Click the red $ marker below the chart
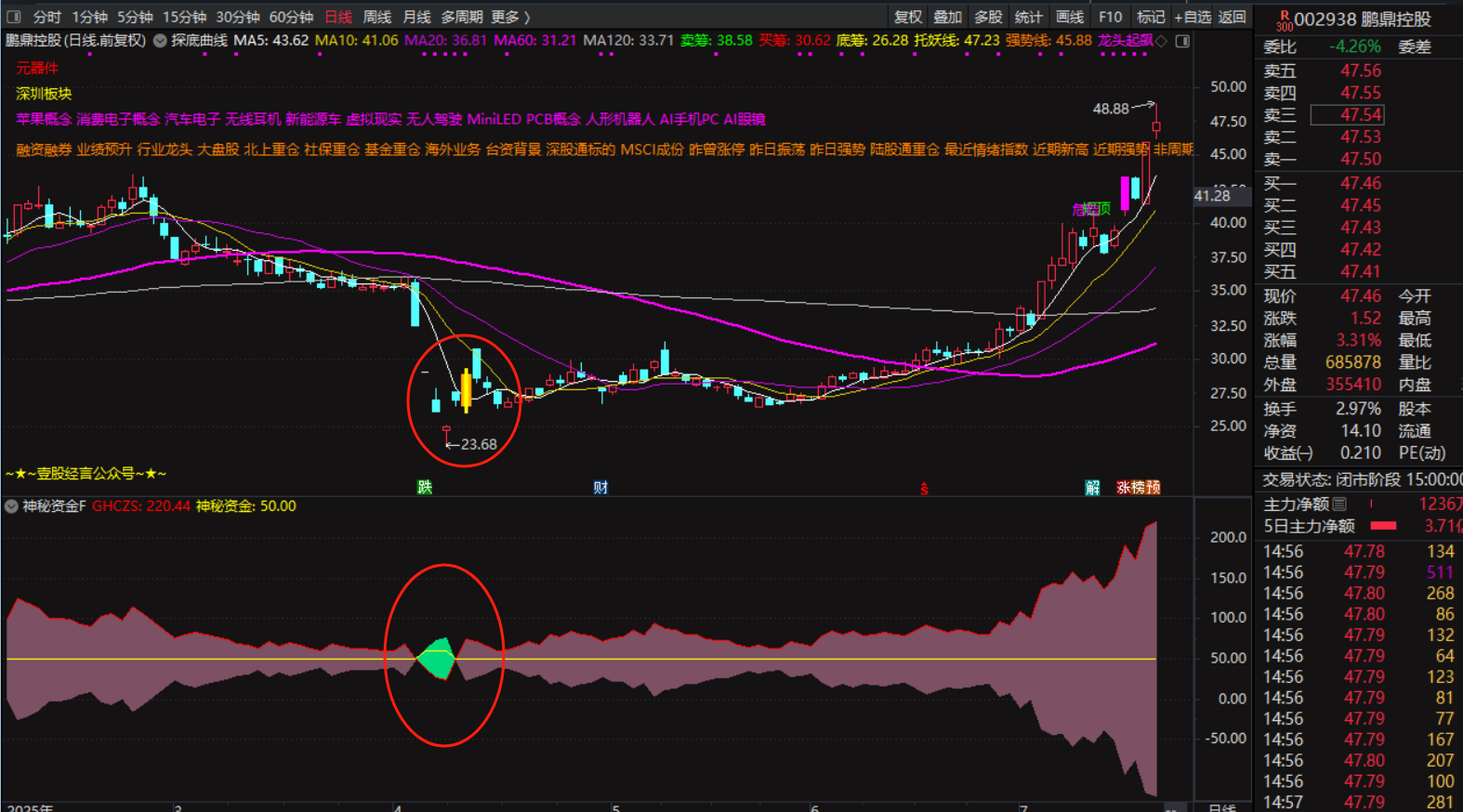1463x812 pixels. (x=924, y=489)
